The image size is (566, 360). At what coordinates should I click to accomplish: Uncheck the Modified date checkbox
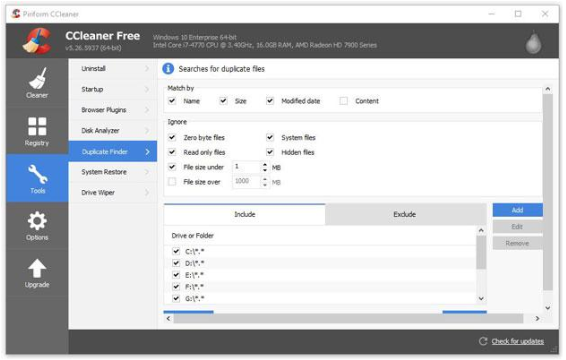pyautogui.click(x=270, y=101)
